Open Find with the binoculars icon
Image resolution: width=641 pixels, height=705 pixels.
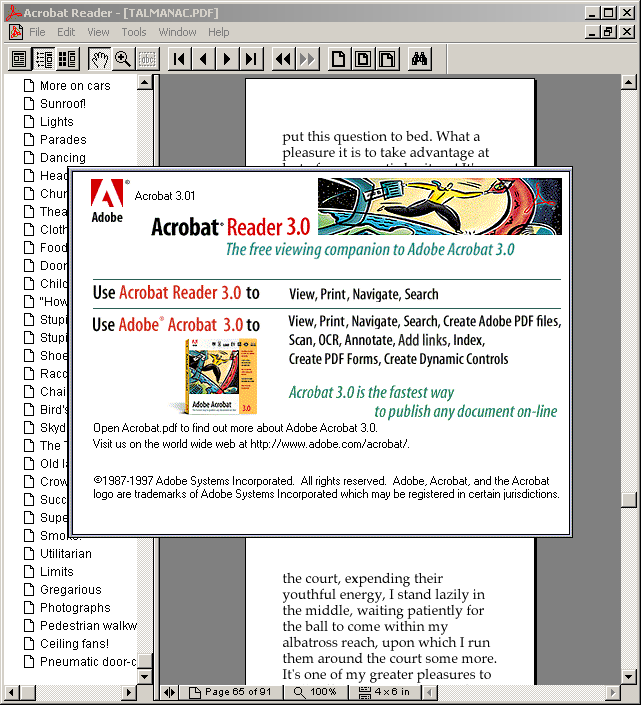point(419,59)
